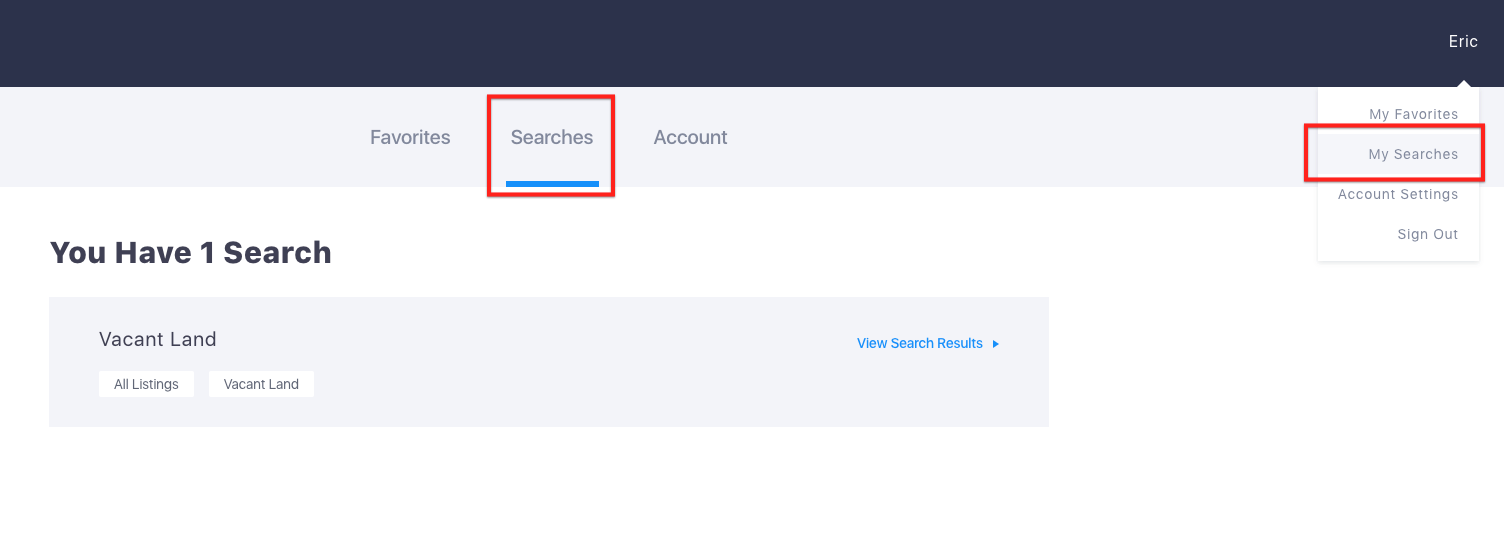Open the Vacant Land saved search title
Image resolution: width=1504 pixels, height=539 pixels.
[x=158, y=339]
